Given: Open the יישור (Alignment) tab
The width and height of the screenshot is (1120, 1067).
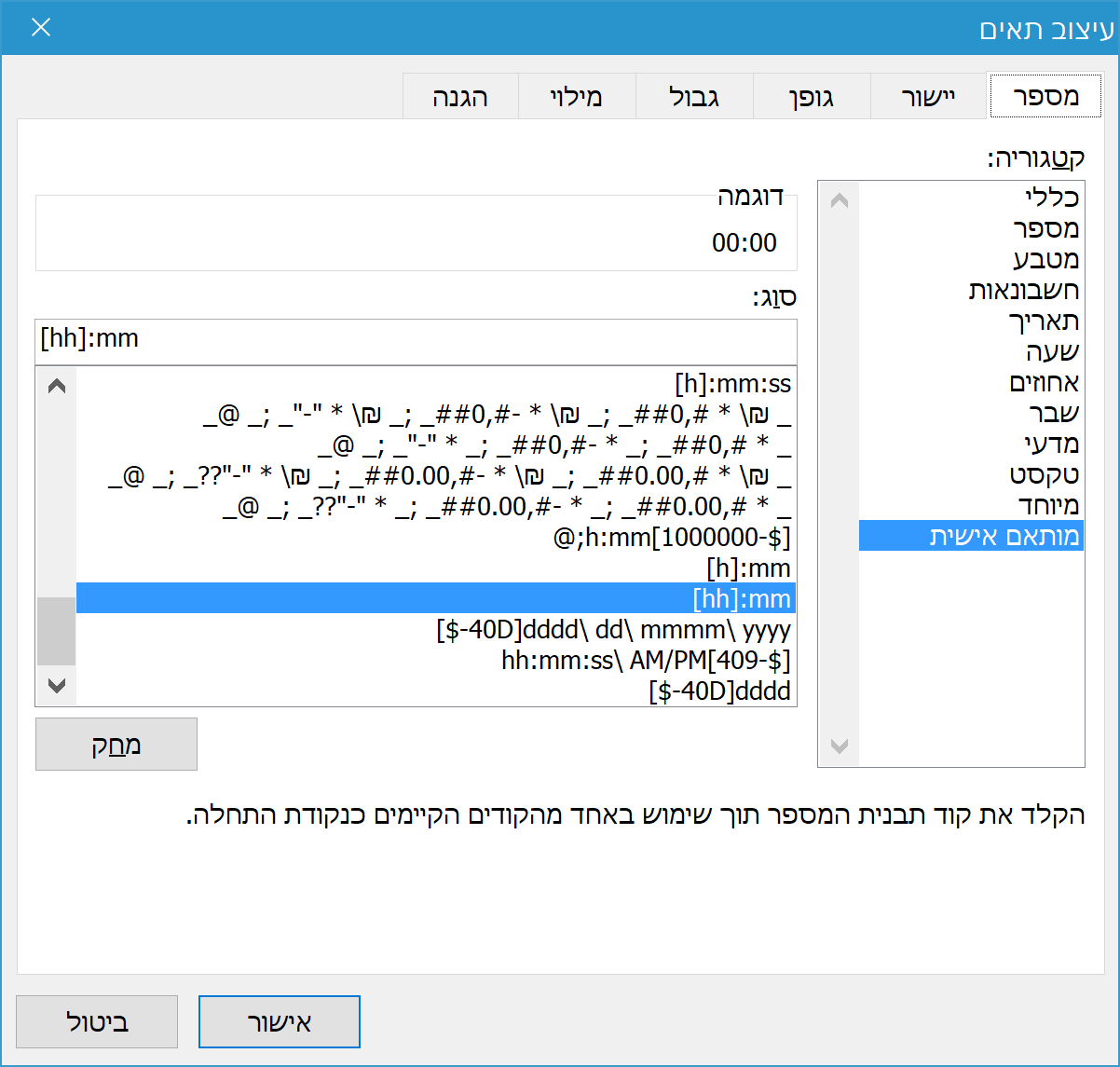Looking at the screenshot, I should point(929,96).
